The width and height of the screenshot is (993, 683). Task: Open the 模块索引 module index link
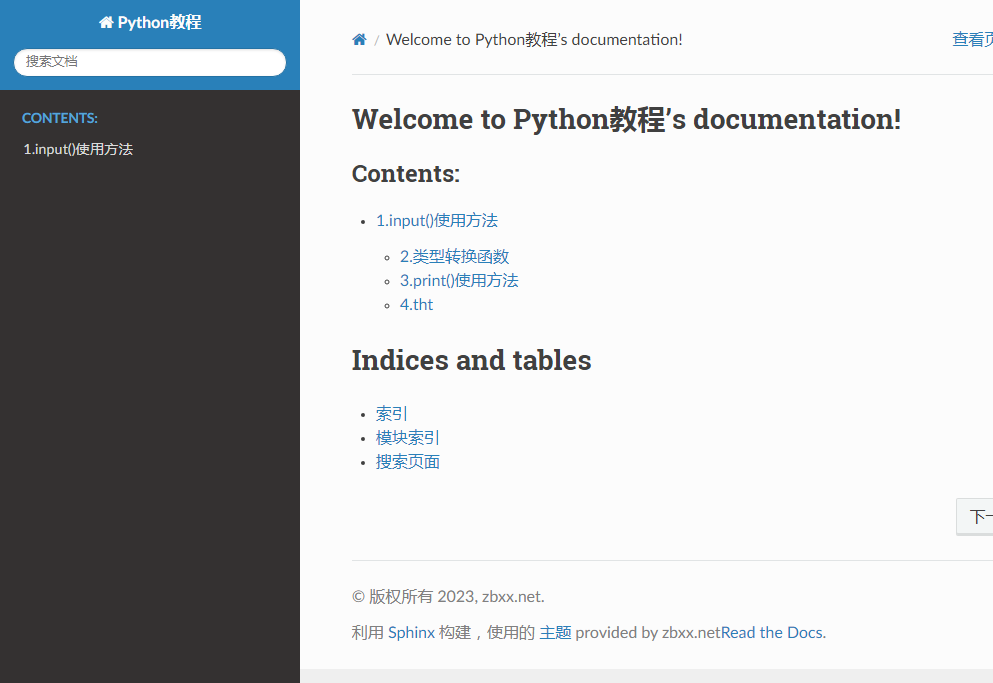click(406, 437)
